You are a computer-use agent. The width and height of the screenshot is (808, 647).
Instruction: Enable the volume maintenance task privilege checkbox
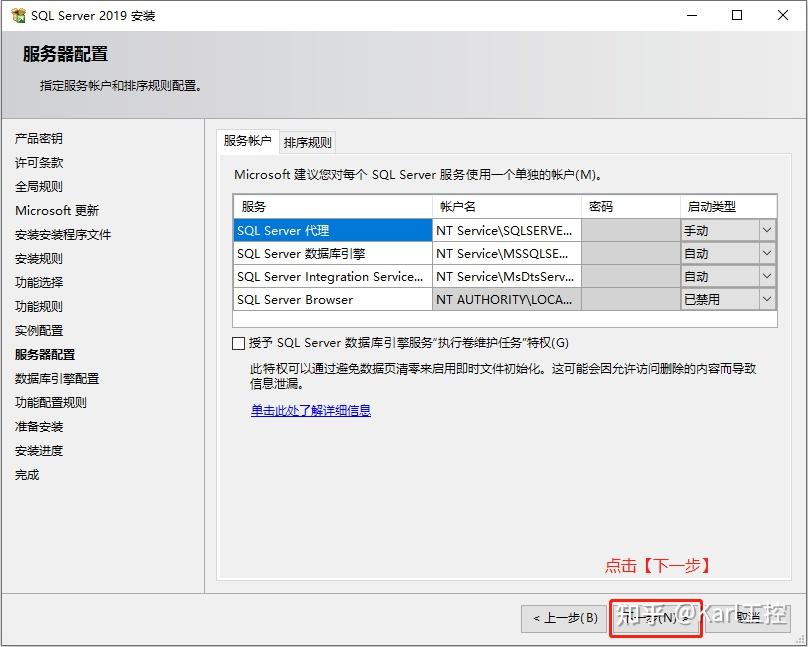coord(238,343)
